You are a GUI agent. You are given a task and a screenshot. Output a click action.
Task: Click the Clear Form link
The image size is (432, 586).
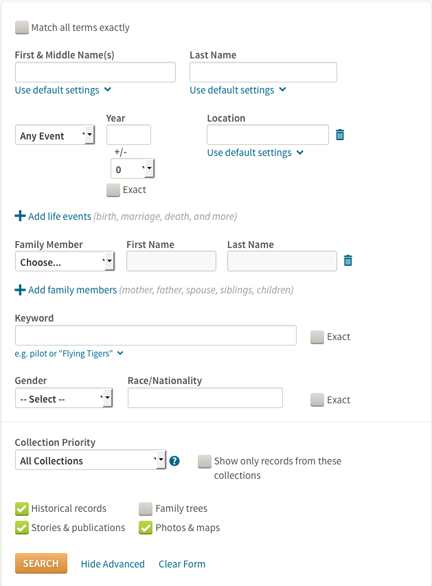click(182, 564)
